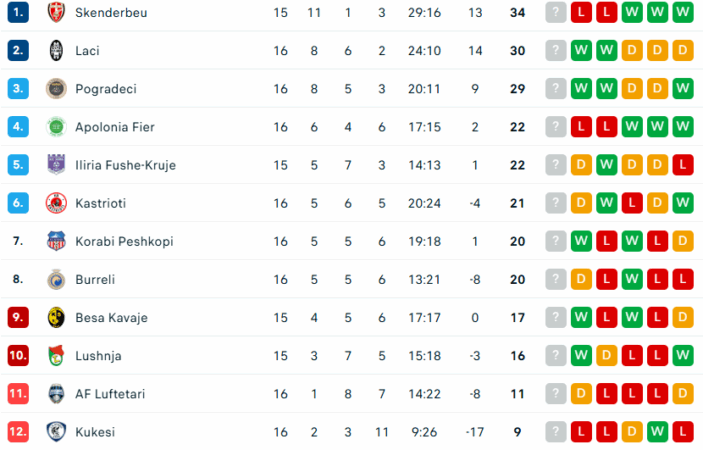Select the Korabi Peshkopi shield logo
The height and width of the screenshot is (450, 703).
click(x=56, y=241)
